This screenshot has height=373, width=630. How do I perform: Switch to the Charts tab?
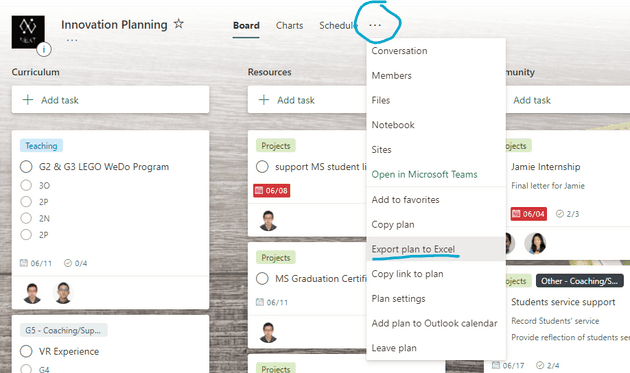coord(289,25)
